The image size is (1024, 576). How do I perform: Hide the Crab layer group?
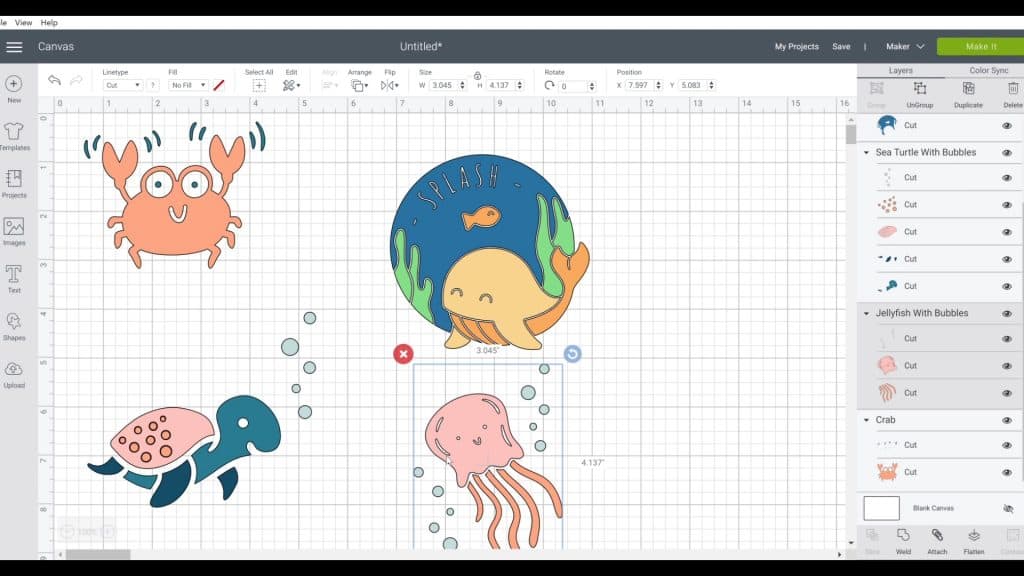[1006, 420]
